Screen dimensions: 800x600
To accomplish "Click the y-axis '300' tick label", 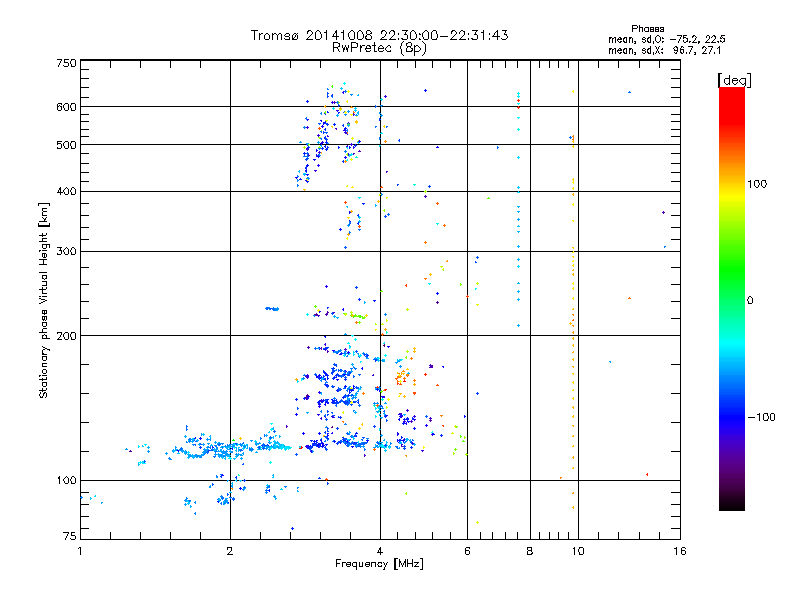I will 66,252.
